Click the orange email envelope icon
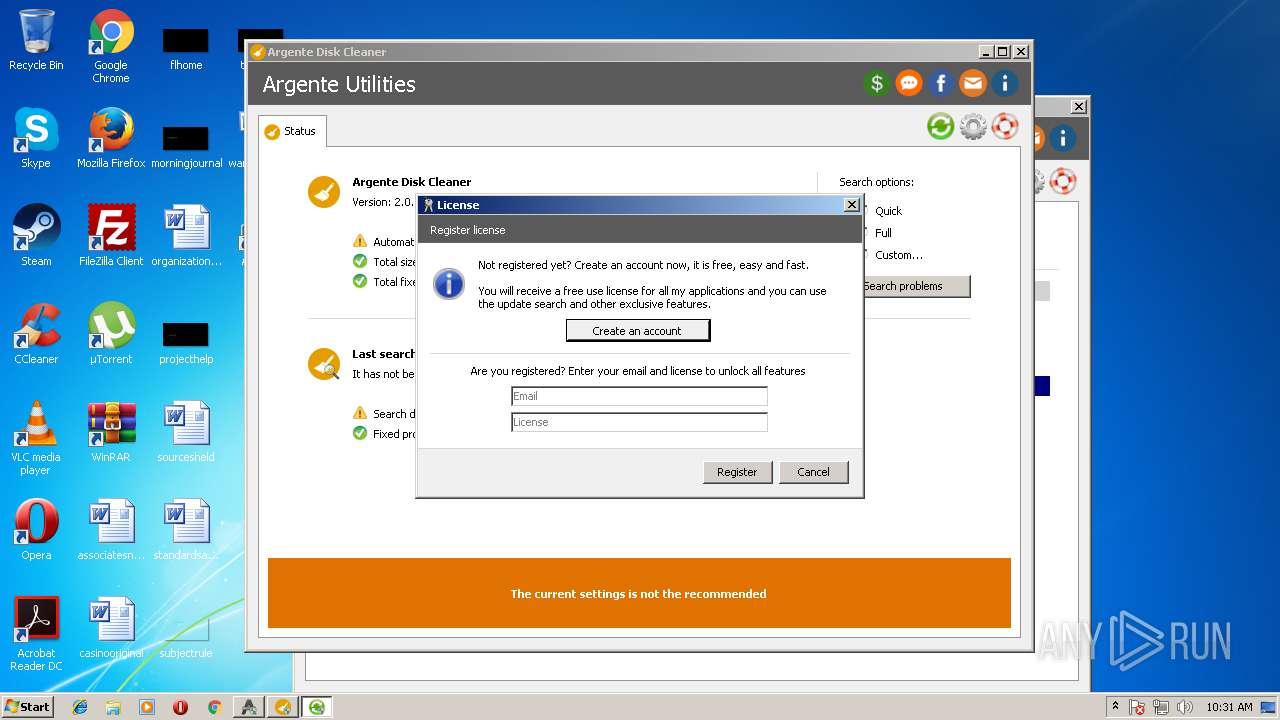This screenshot has height=720, width=1280. click(x=973, y=84)
